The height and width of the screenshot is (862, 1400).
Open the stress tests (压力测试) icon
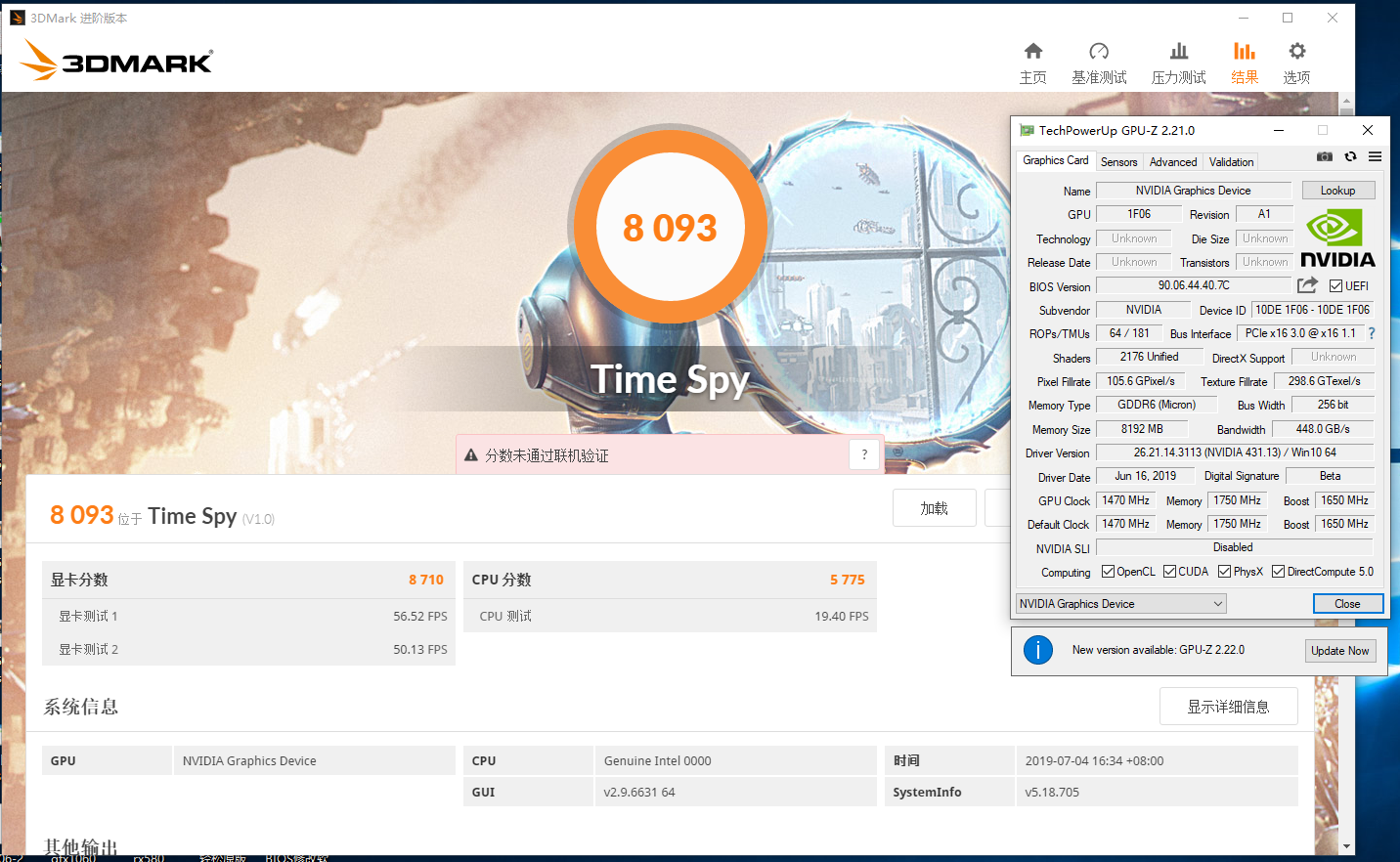click(1179, 51)
